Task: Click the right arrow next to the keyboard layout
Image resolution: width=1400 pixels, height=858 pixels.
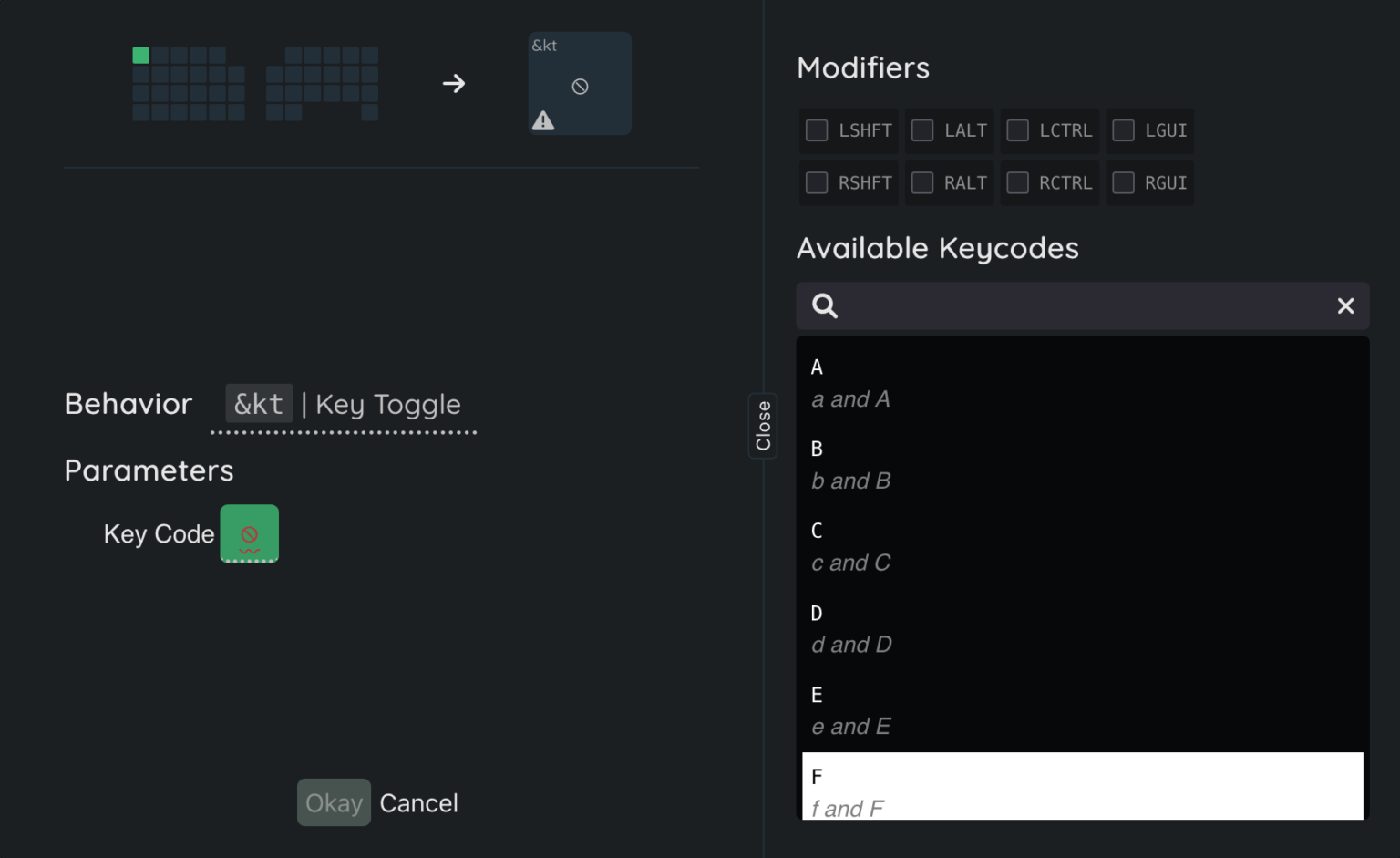Action: click(x=454, y=84)
